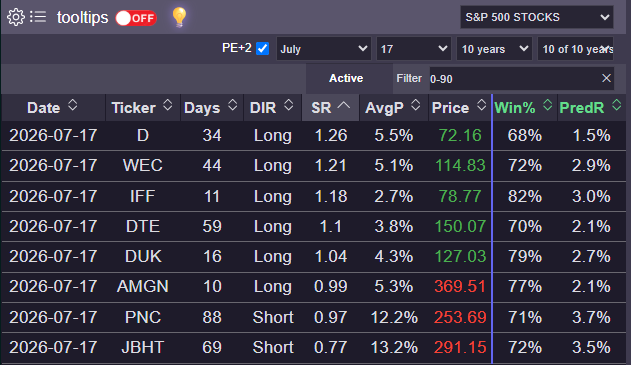This screenshot has width=631, height=365.
Task: Select ticker D in the table
Action: point(143,136)
